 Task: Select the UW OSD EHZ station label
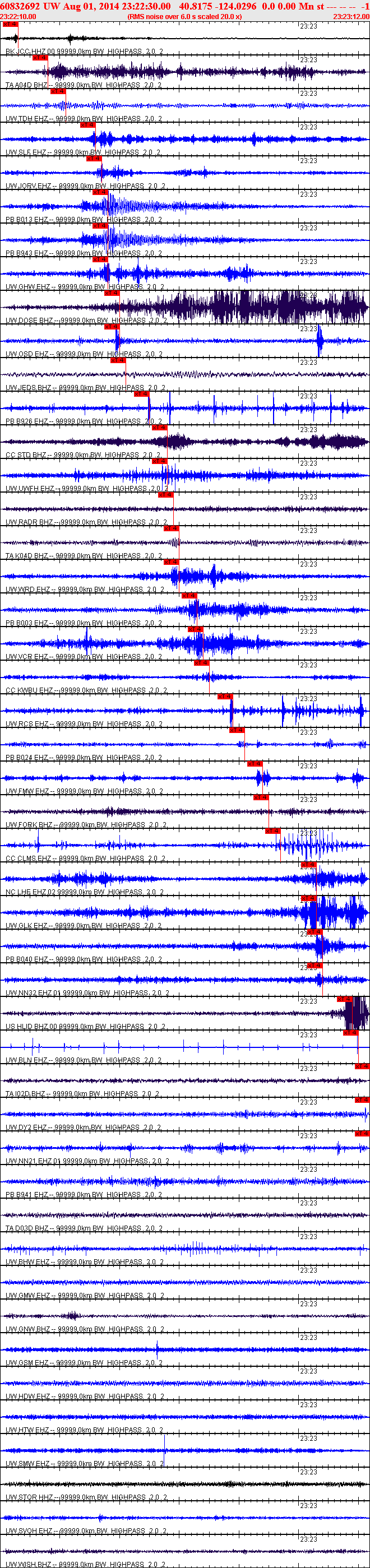(x=85, y=354)
